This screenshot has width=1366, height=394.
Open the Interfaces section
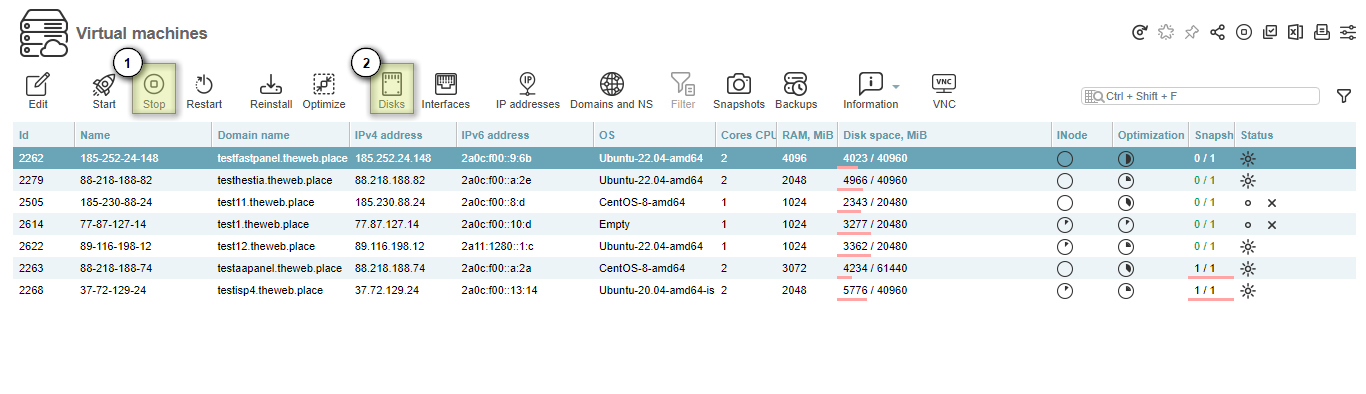(x=446, y=91)
